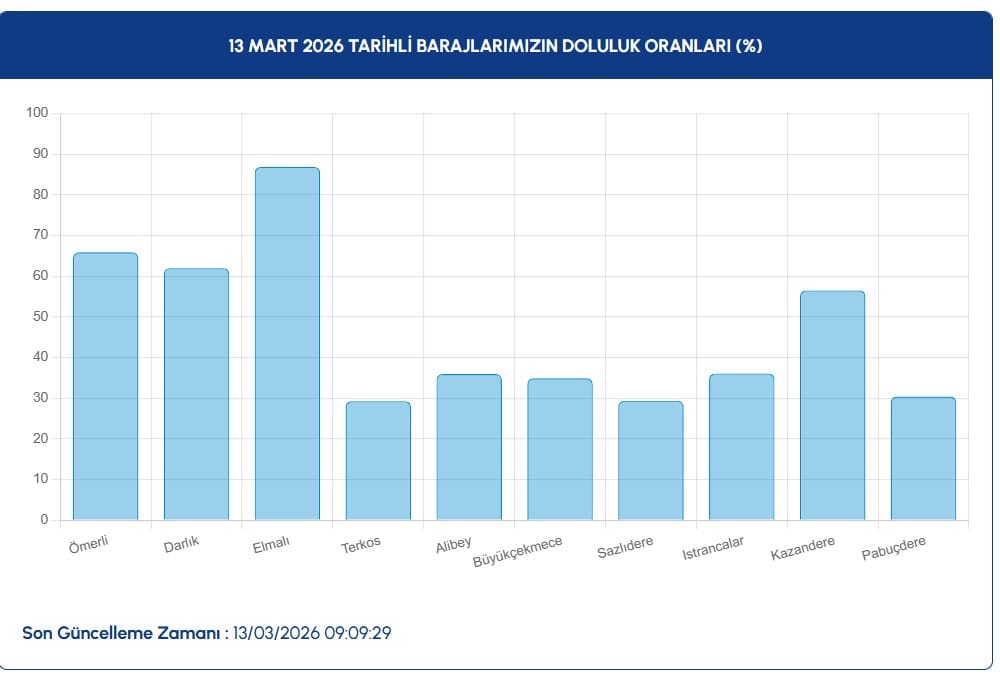The image size is (1000, 677).
Task: Click the Elmalı axis label
Action: (x=272, y=546)
